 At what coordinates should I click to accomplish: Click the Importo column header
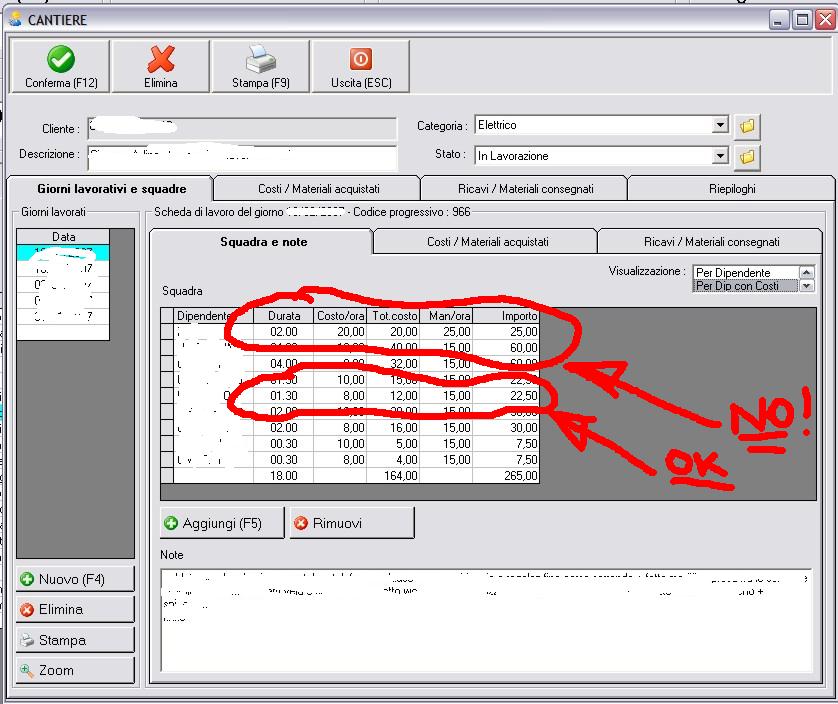pyautogui.click(x=506, y=315)
